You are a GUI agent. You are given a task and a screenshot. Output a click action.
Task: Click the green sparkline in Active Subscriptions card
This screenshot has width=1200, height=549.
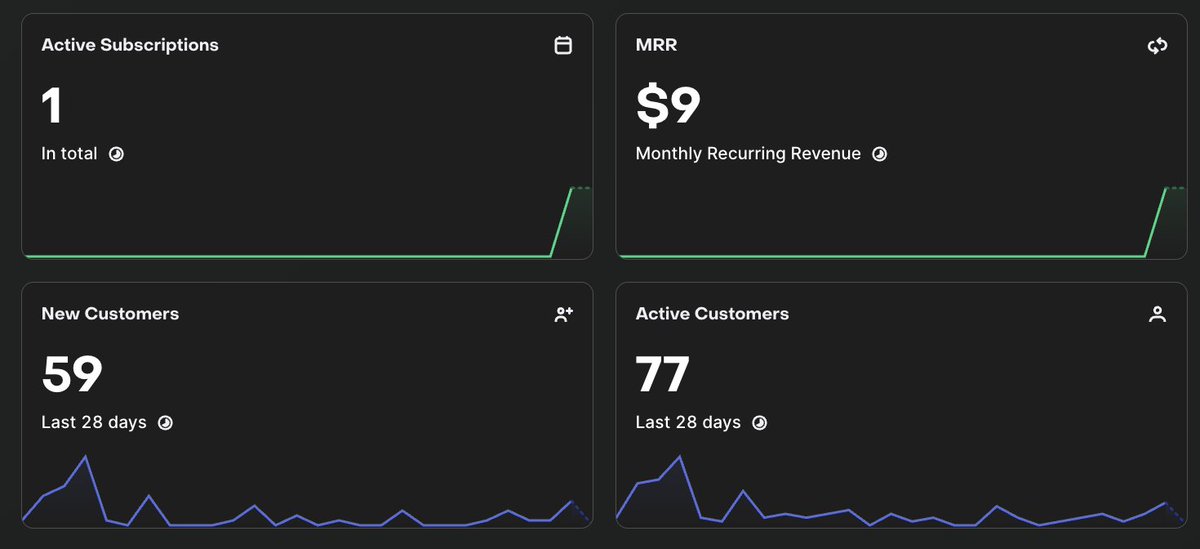coord(307,222)
